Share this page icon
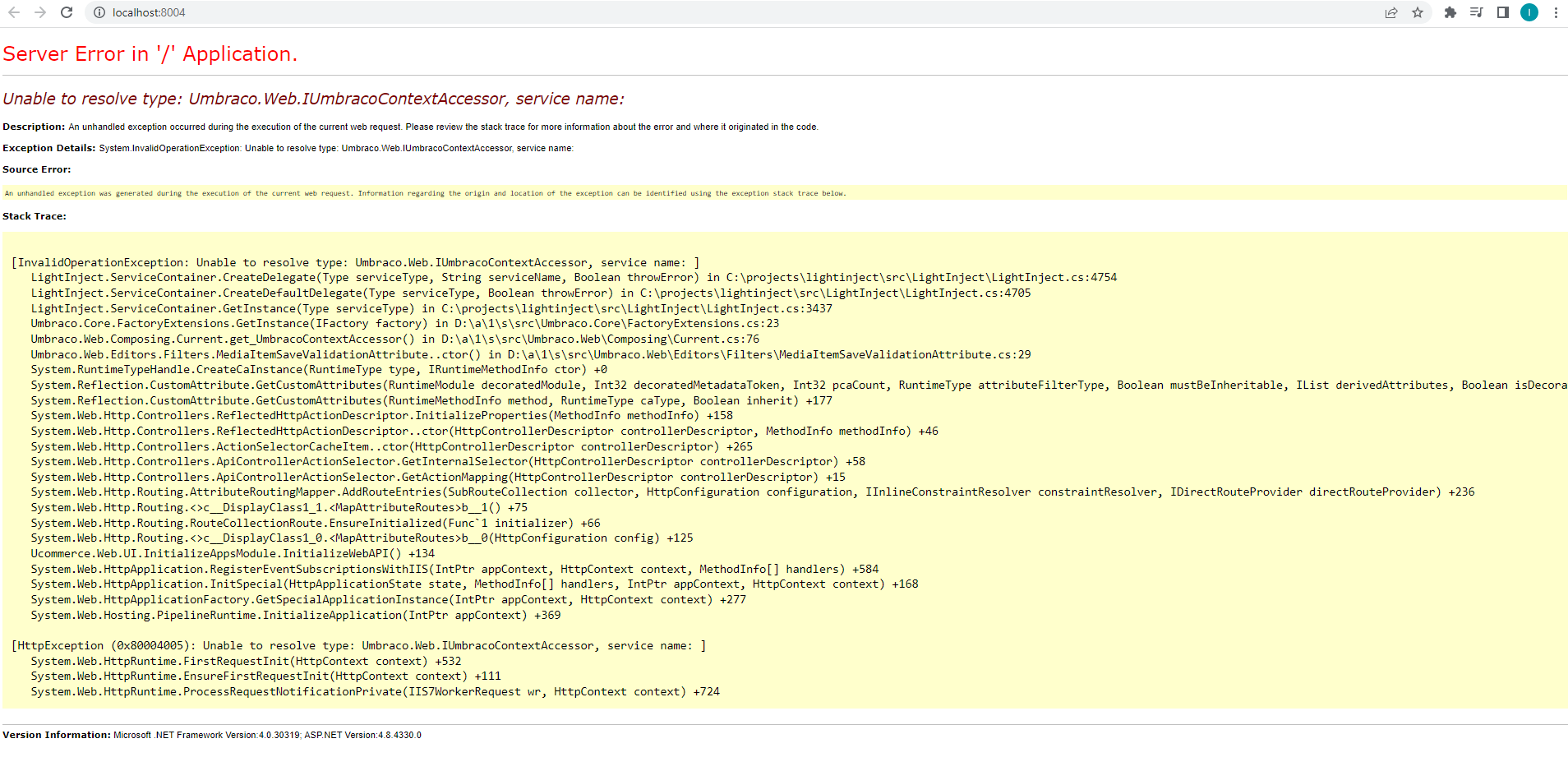The height and width of the screenshot is (771, 1568). pyautogui.click(x=1391, y=12)
